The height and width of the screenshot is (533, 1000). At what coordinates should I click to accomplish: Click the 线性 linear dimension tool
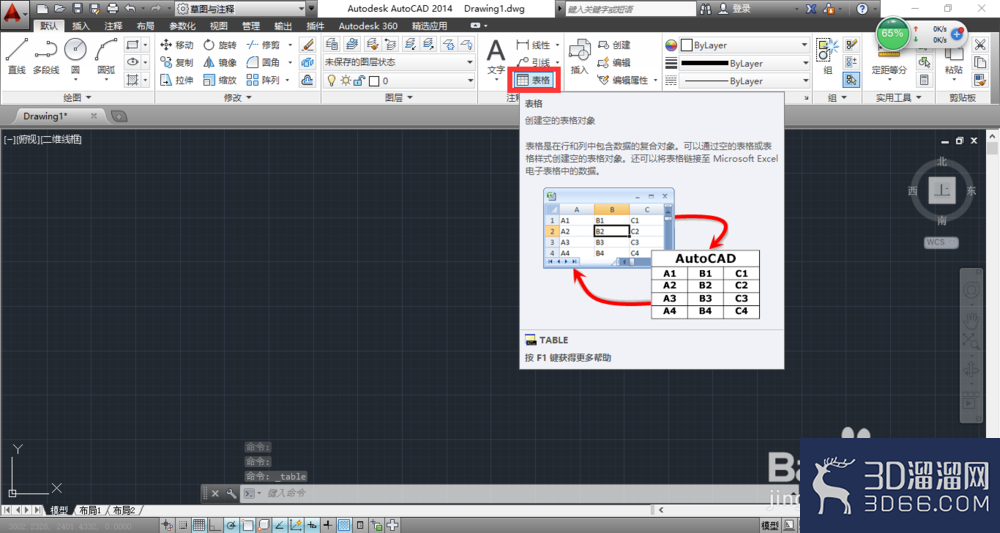(534, 45)
